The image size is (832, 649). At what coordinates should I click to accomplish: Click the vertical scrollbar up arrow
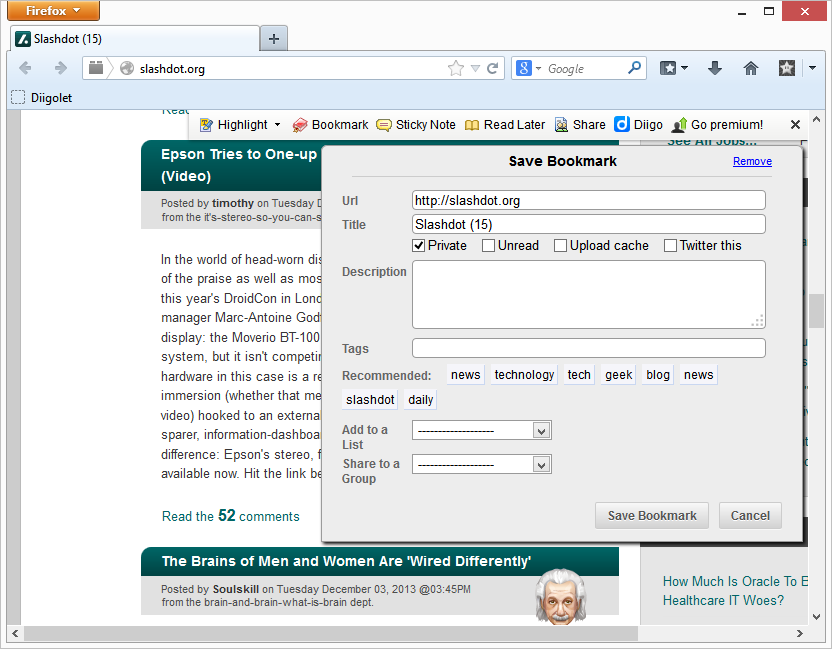pos(817,120)
